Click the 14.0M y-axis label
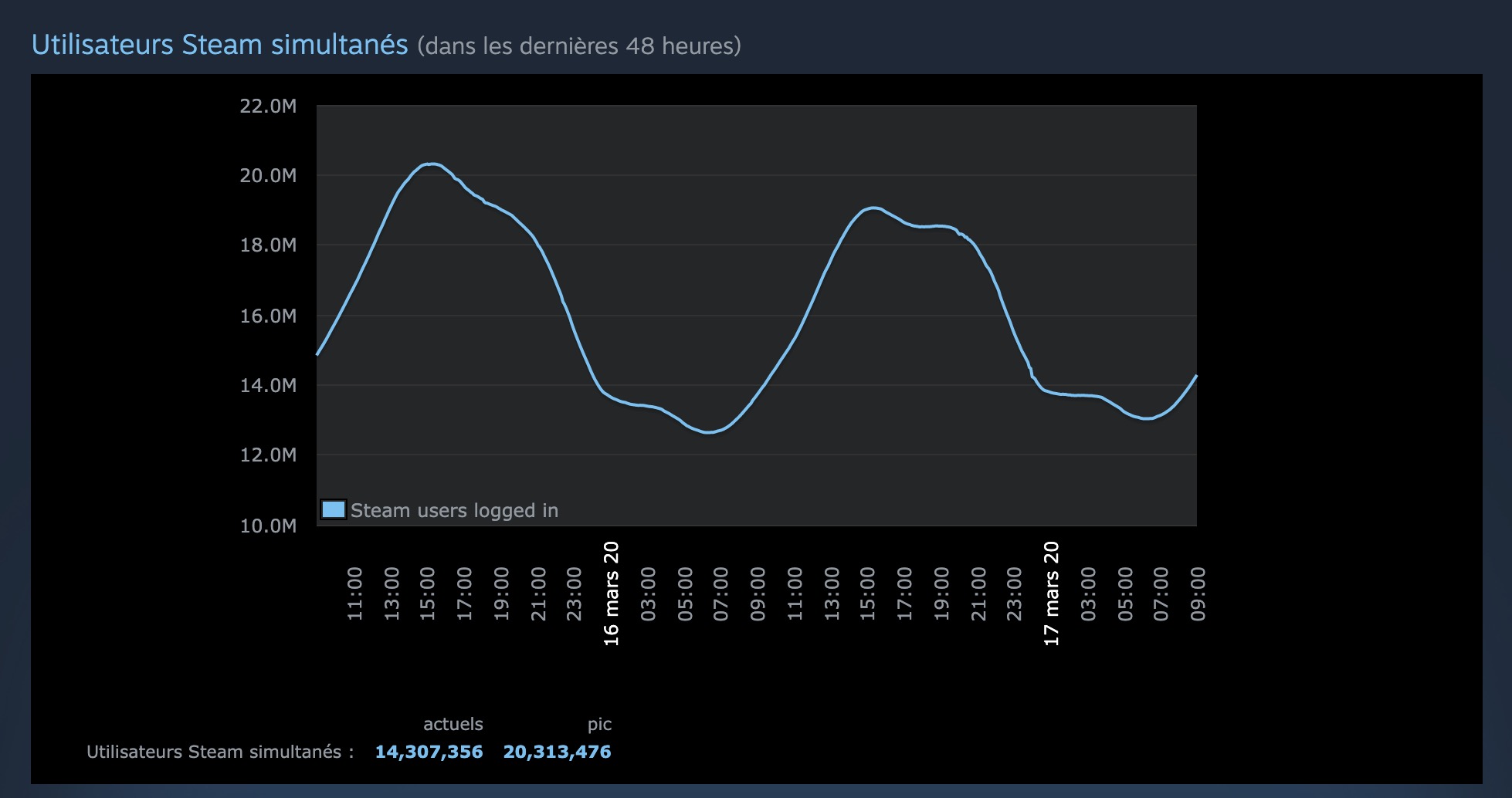The height and width of the screenshot is (798, 1512). point(268,385)
